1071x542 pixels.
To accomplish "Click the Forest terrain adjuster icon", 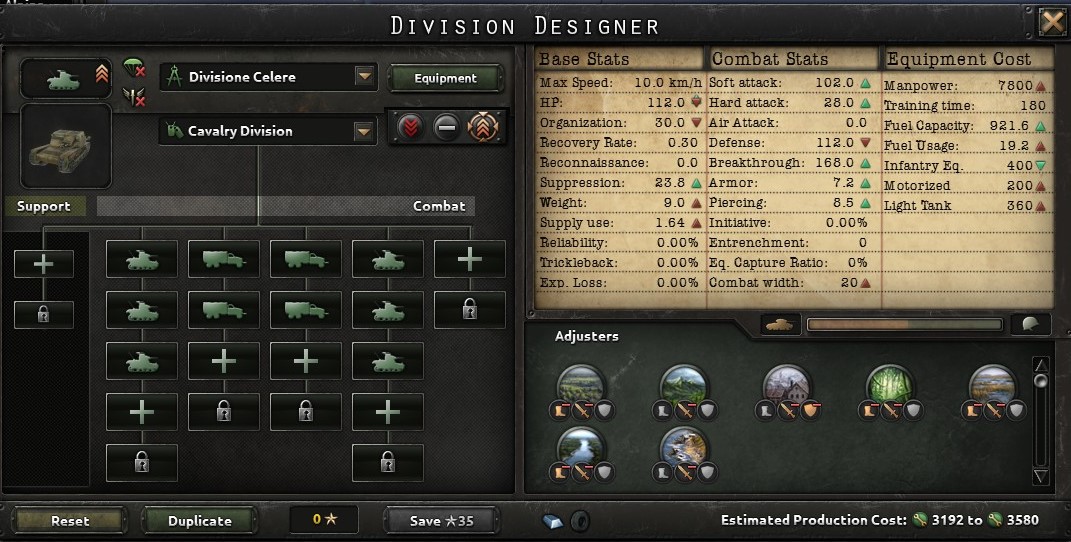I will click(890, 387).
